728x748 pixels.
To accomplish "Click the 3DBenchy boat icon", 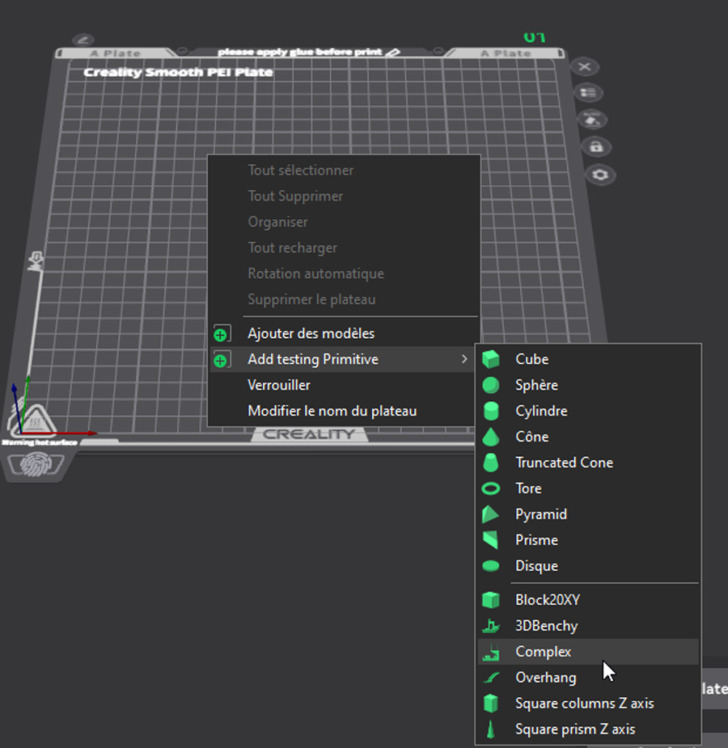I will pyautogui.click(x=490, y=626).
